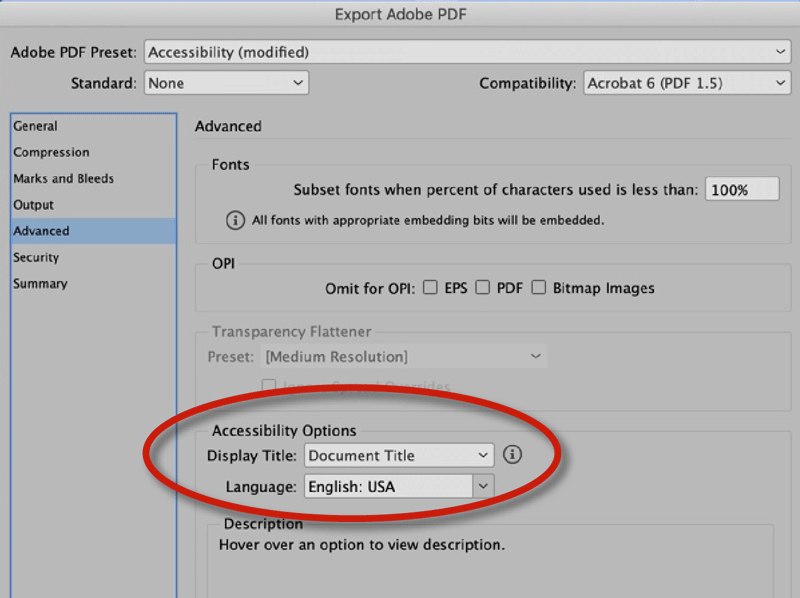Check the PDF option under Omit for OPI

tap(483, 288)
